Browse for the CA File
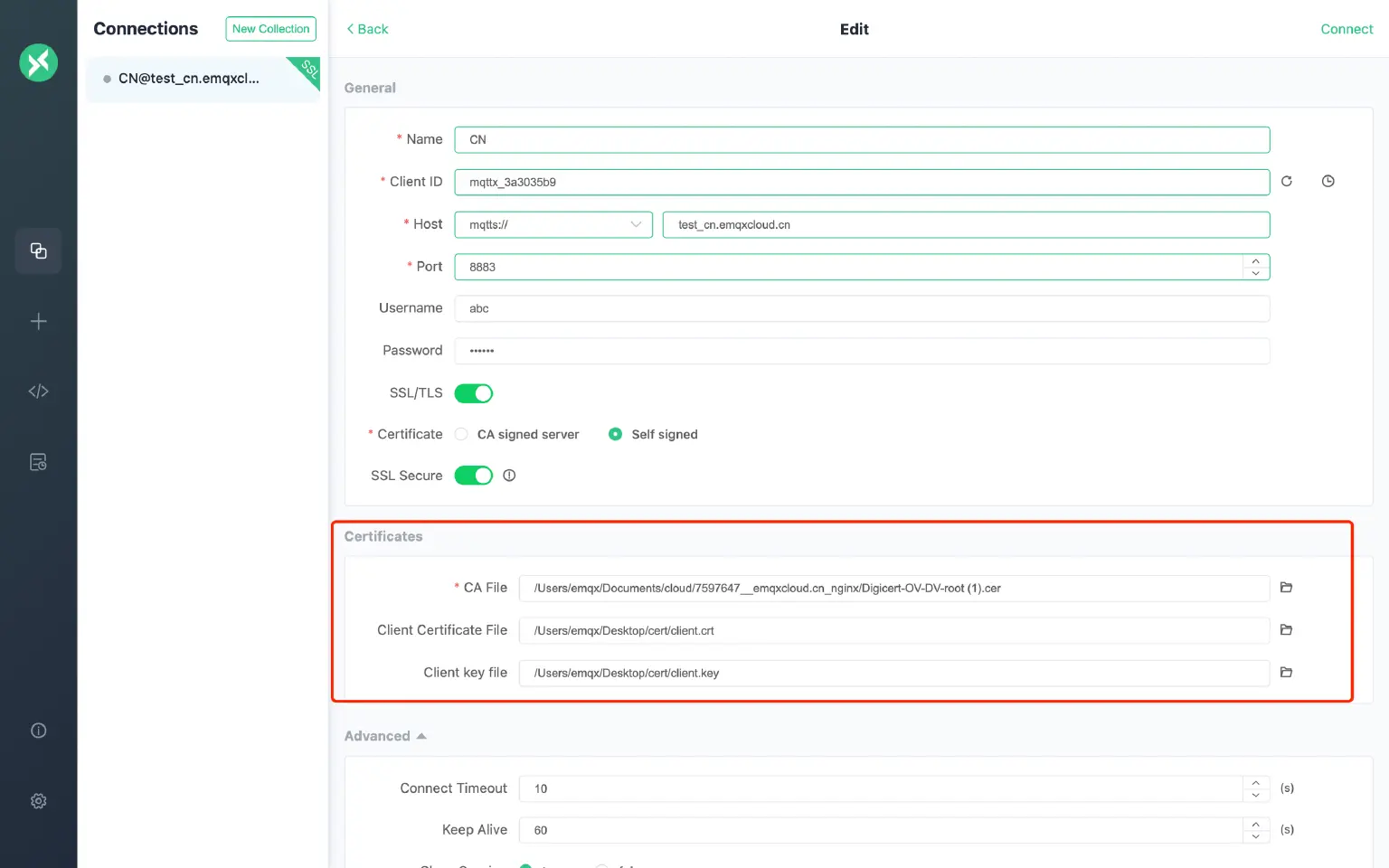 click(1286, 588)
